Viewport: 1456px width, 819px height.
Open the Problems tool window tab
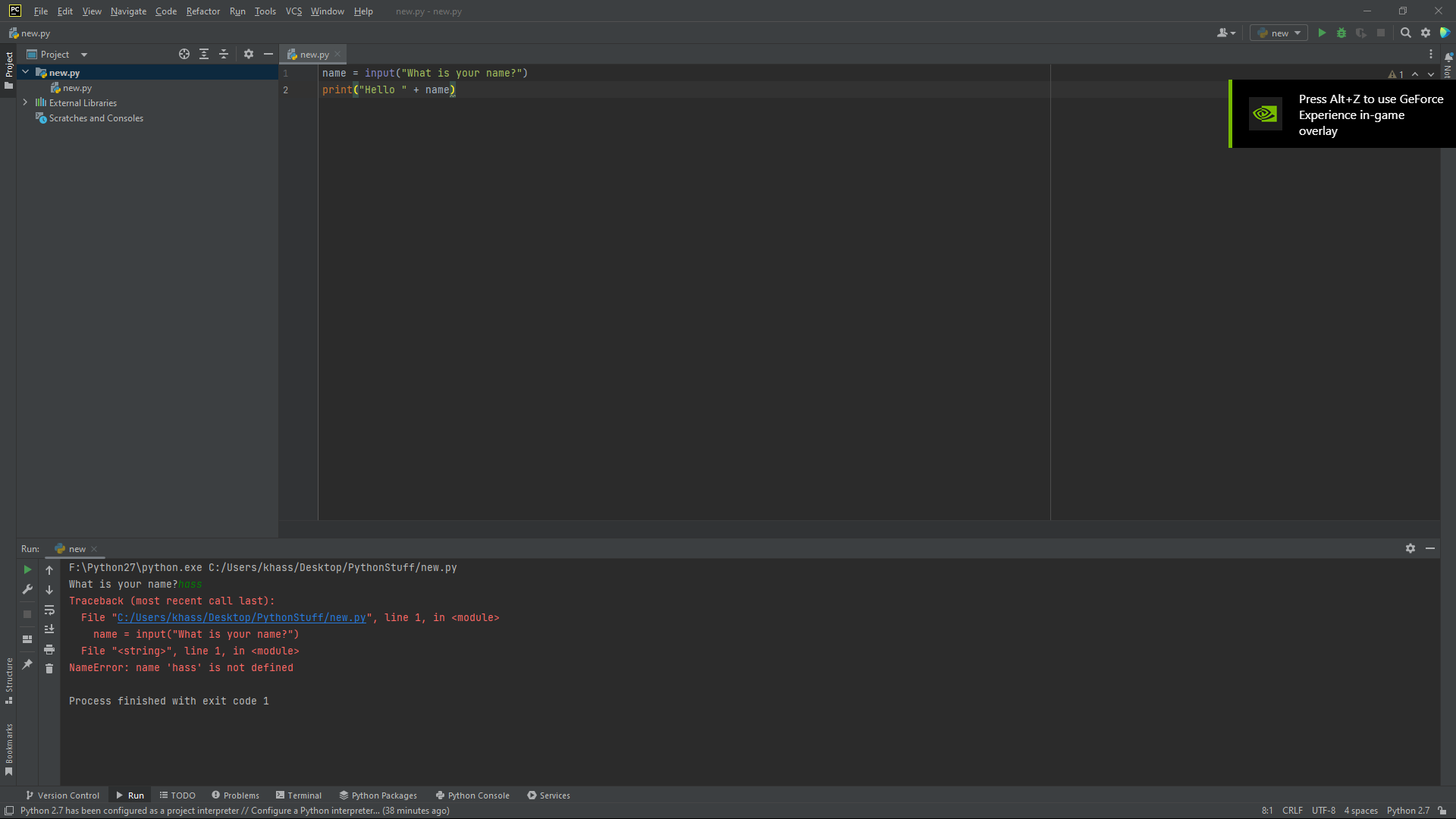(x=235, y=795)
